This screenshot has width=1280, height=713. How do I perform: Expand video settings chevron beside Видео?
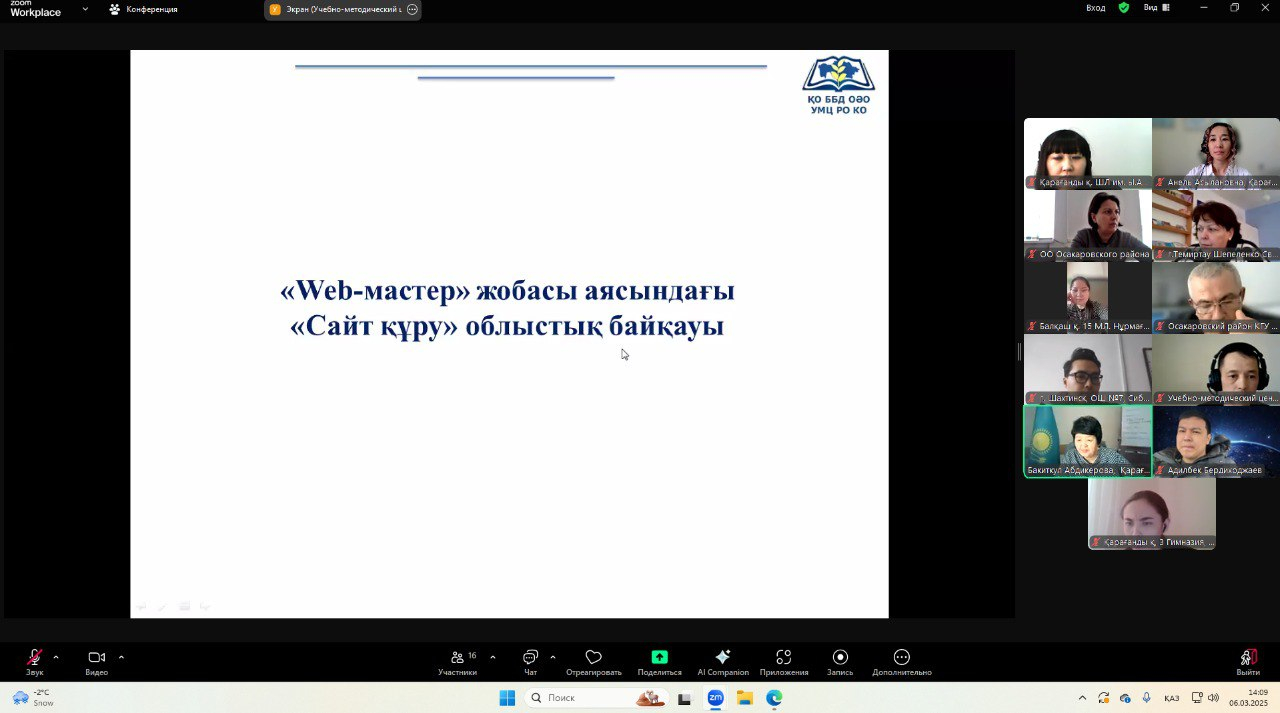121,657
